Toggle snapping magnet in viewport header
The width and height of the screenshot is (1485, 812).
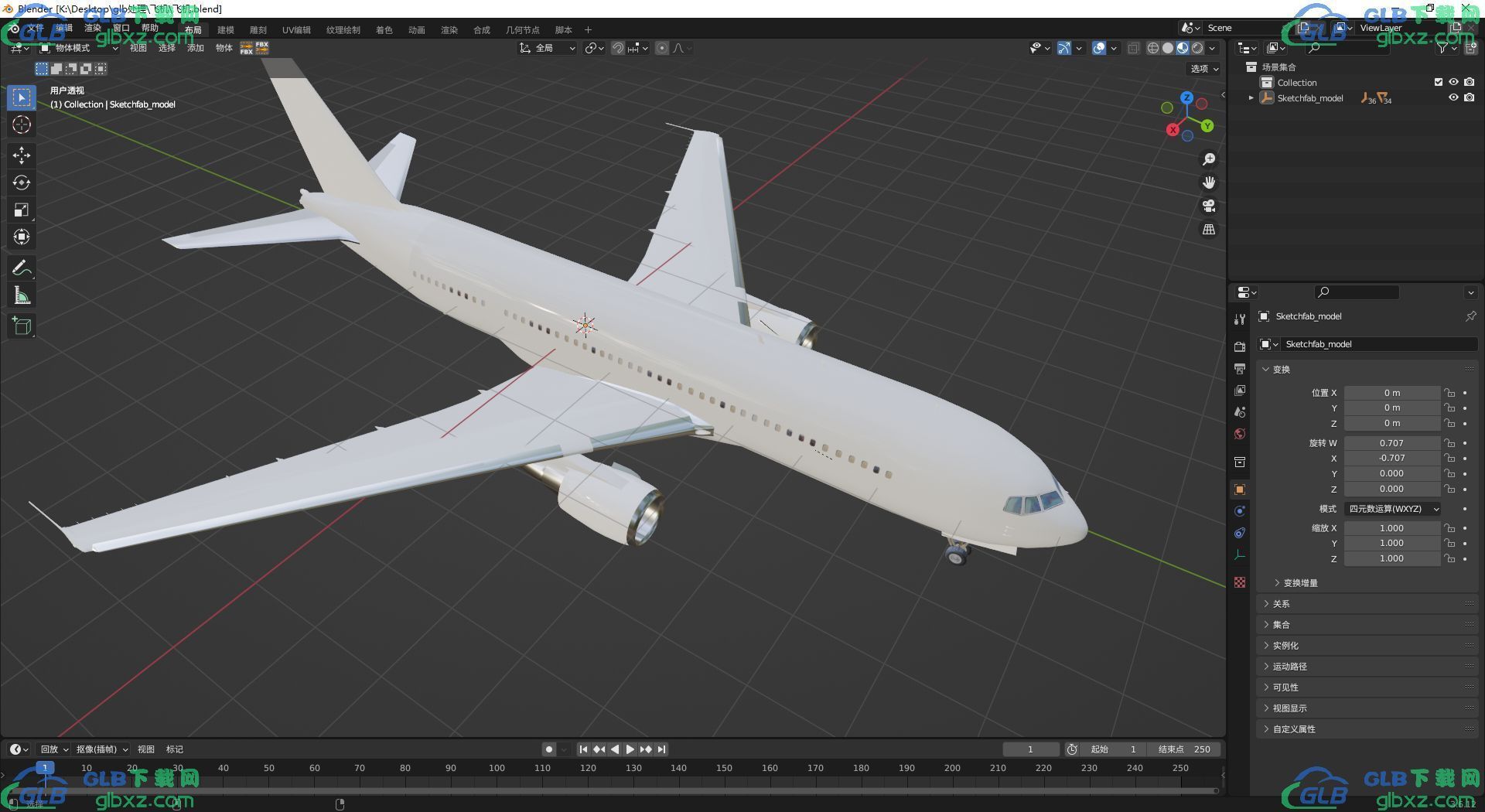pyautogui.click(x=618, y=48)
